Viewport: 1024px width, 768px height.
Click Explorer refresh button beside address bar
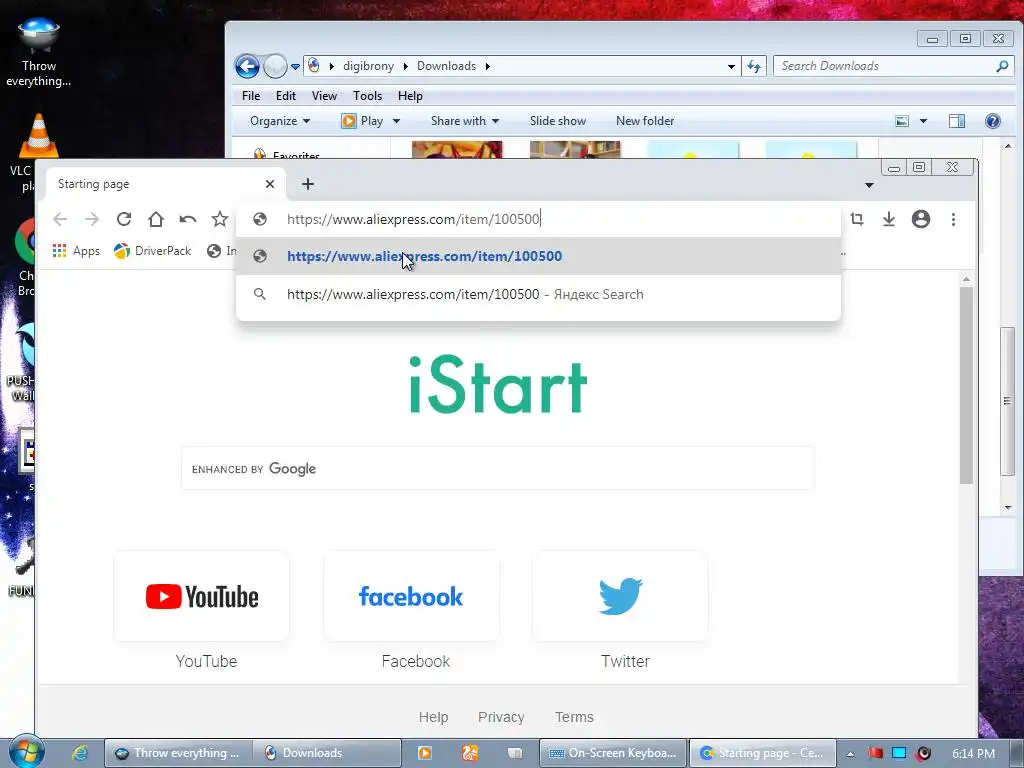754,66
